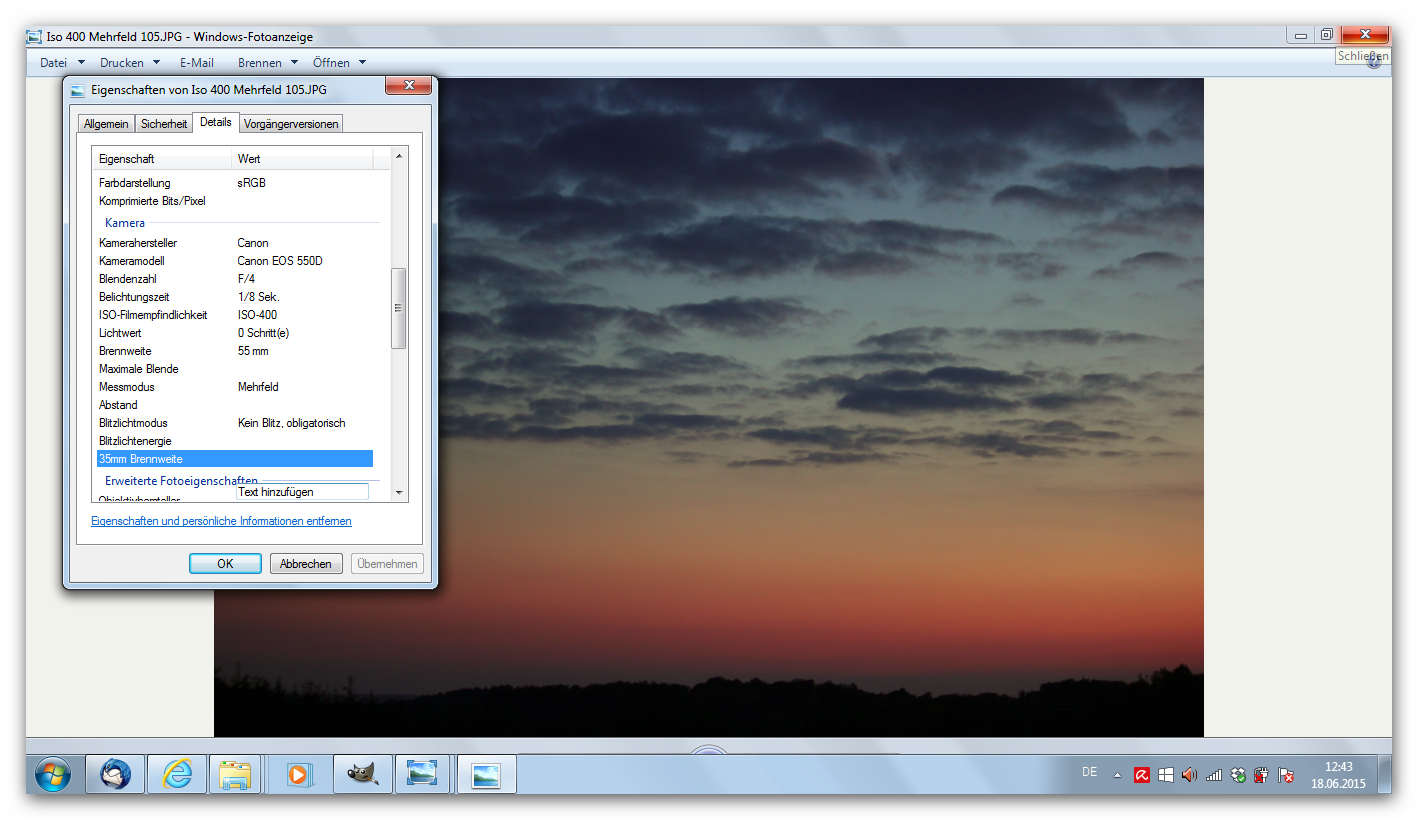The image size is (1418, 820).
Task: Select the Details tab
Action: coord(215,122)
